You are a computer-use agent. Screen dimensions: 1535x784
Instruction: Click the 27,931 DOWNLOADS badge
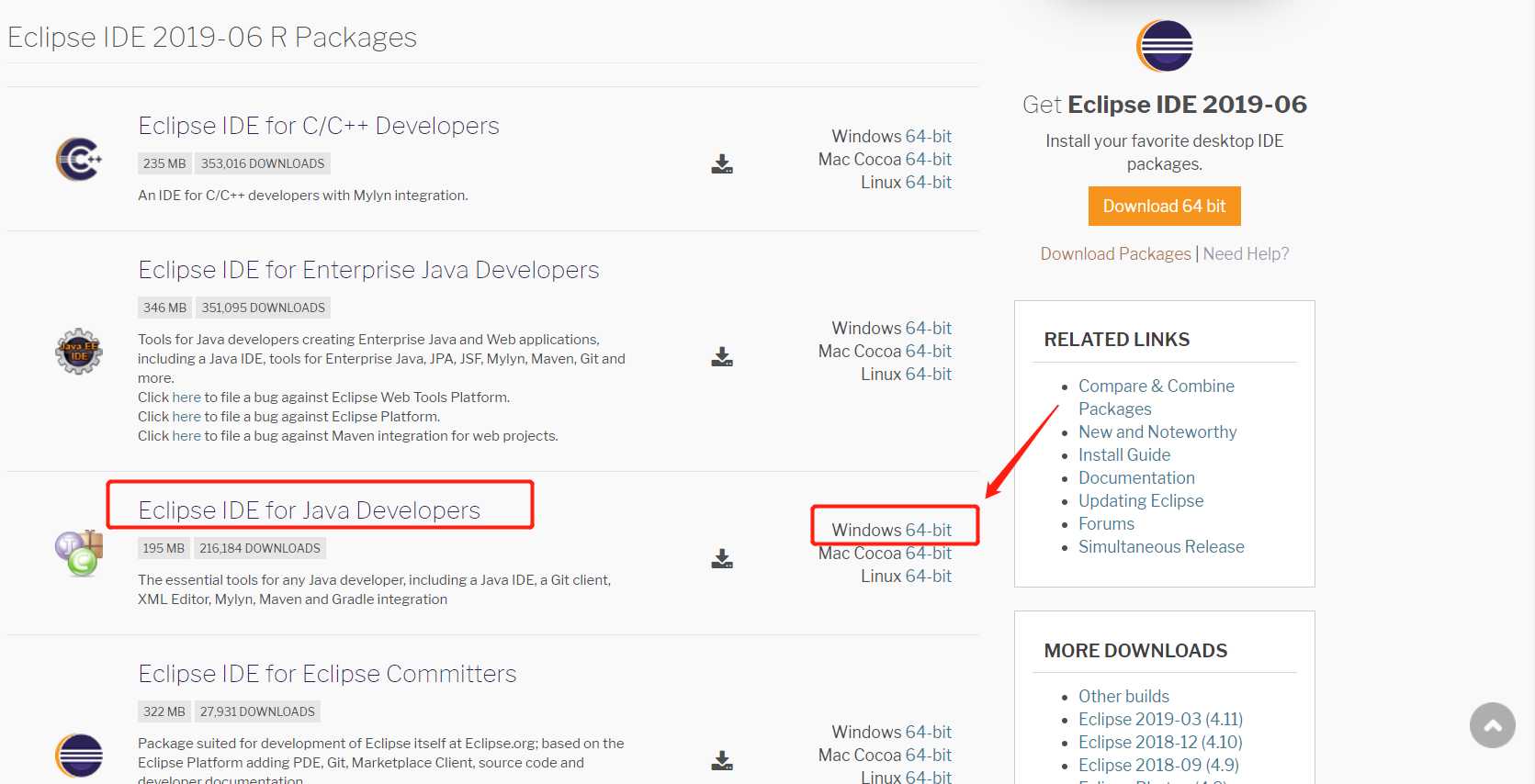pos(257,711)
